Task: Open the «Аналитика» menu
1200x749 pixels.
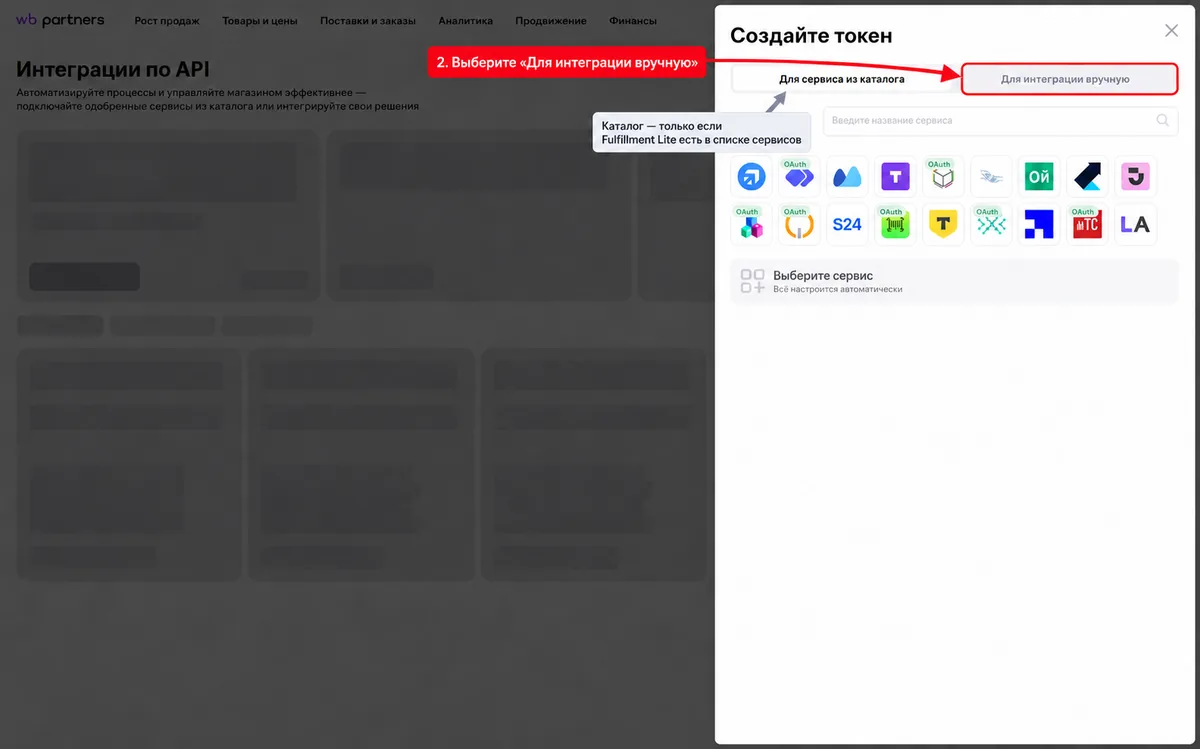Action: tap(466, 20)
